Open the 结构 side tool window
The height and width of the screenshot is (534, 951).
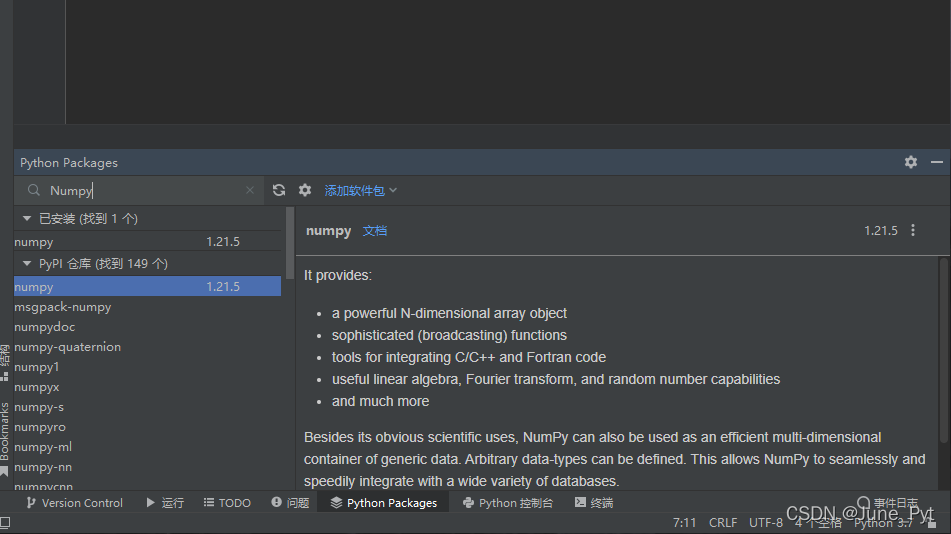pyautogui.click(x=5, y=362)
